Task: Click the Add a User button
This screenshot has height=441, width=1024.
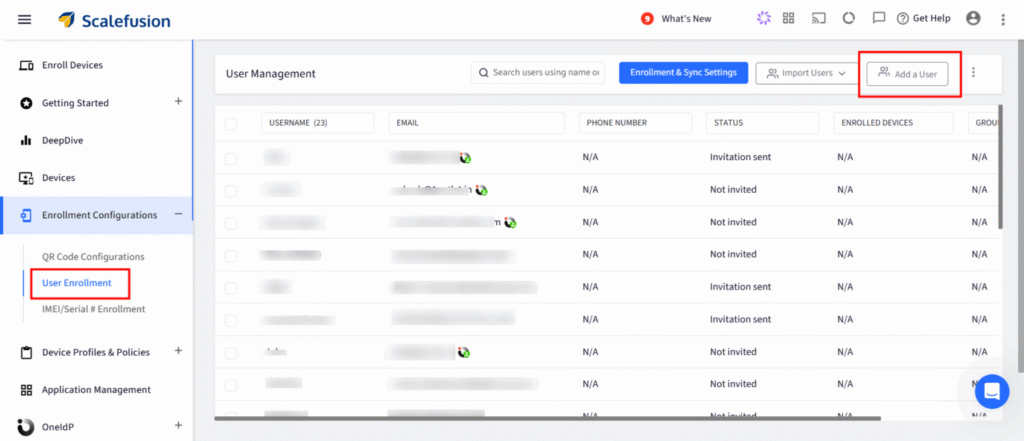Action: pos(907,74)
